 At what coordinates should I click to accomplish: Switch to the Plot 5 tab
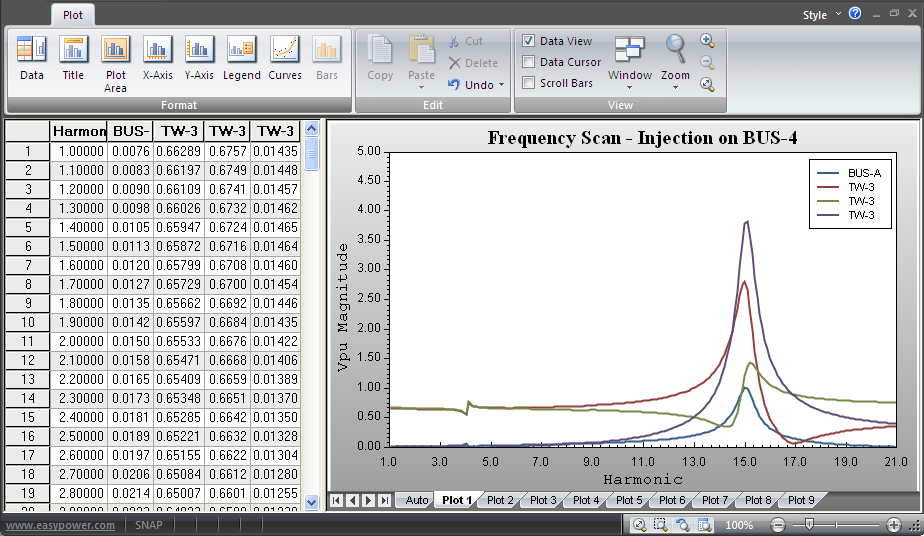(629, 500)
